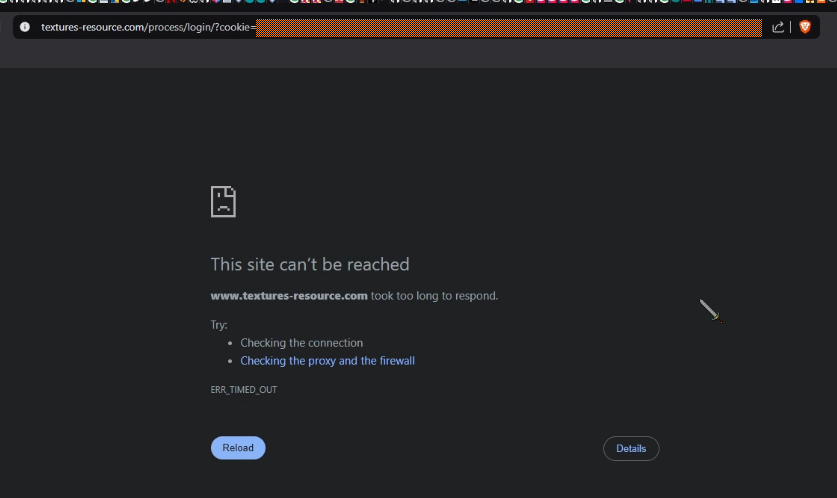Screen dimensions: 837x498
Task: Click the bullet before the proxy suggestion
Action: tap(230, 361)
